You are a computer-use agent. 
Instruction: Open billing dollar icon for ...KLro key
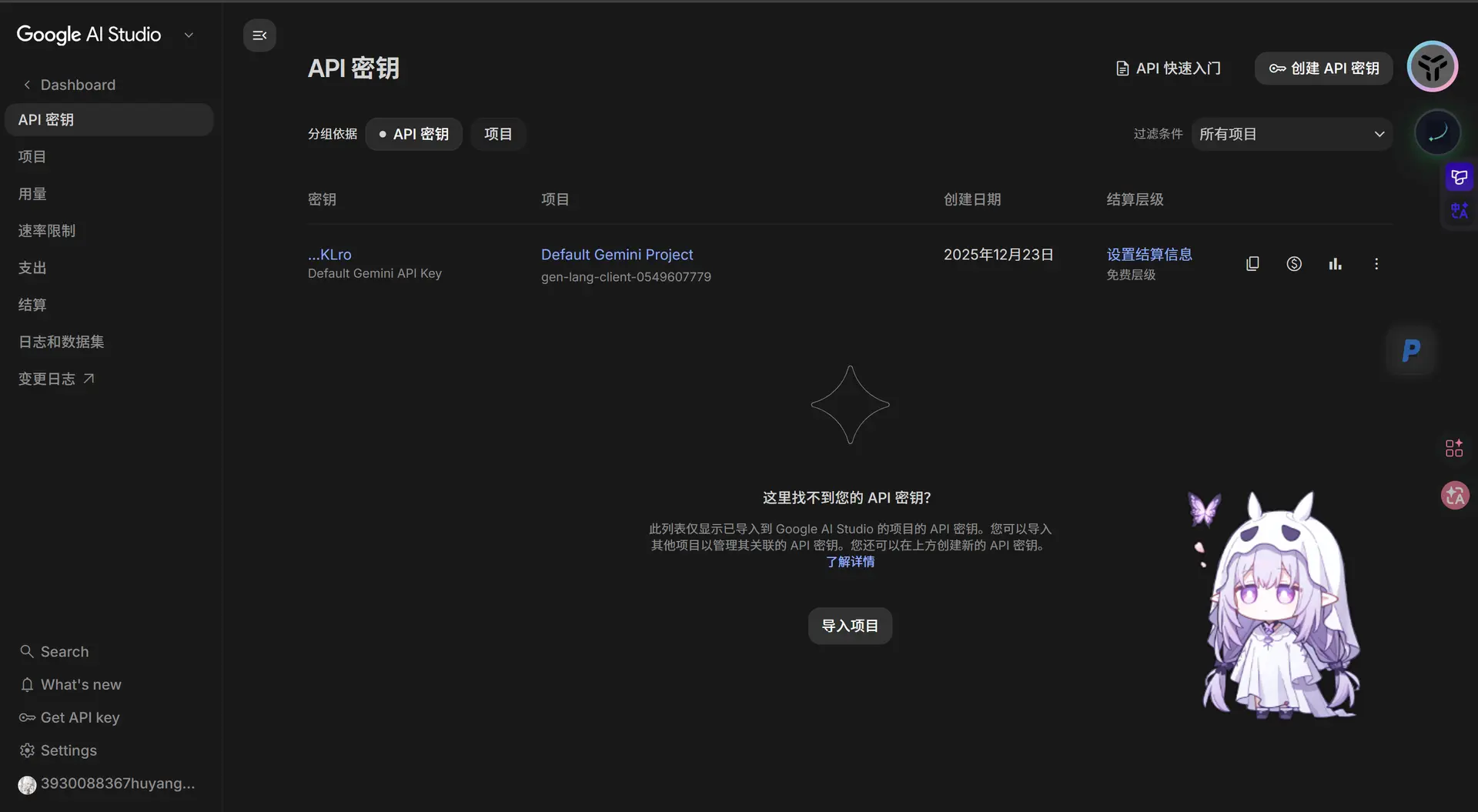point(1294,264)
